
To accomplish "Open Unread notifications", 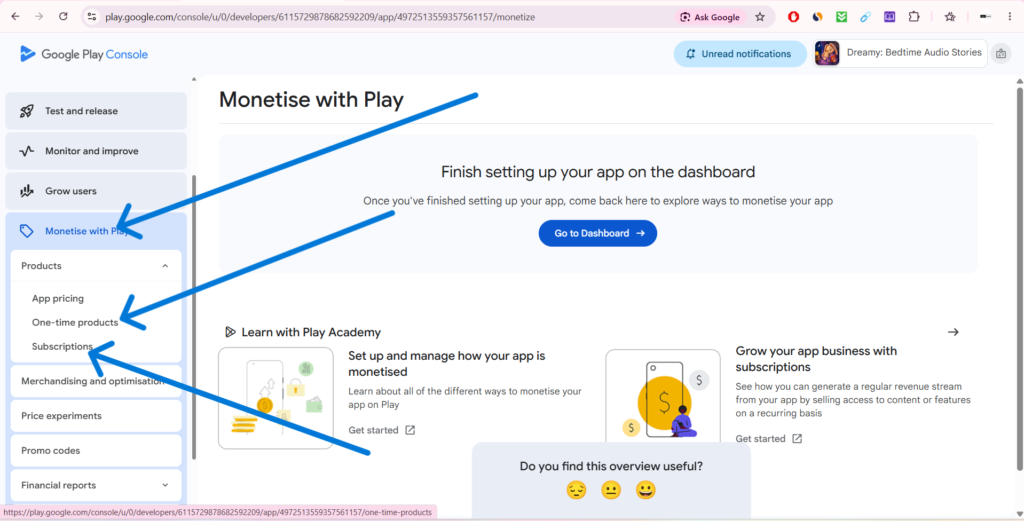I will 741,54.
